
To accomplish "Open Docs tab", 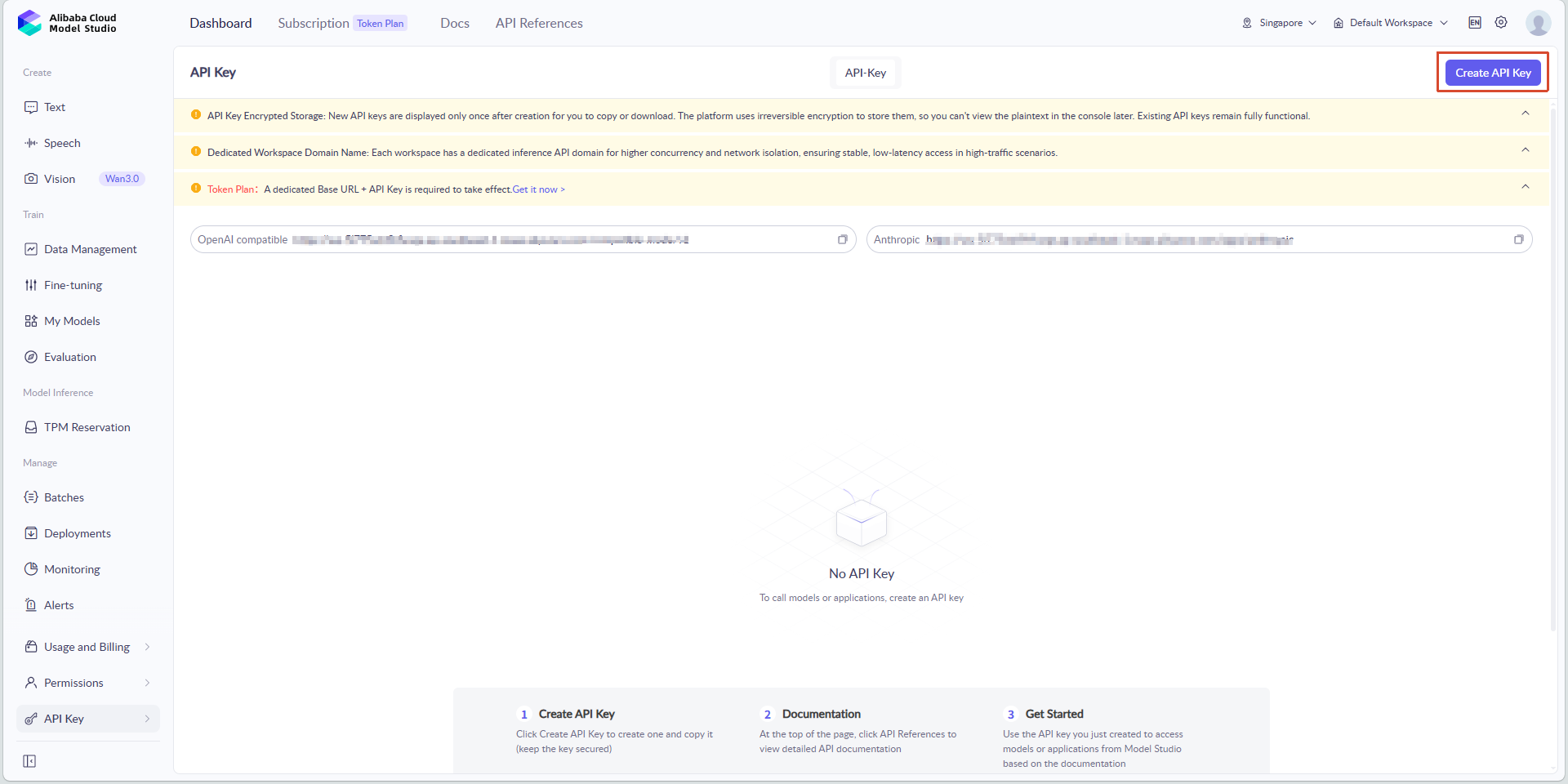I will 455,23.
